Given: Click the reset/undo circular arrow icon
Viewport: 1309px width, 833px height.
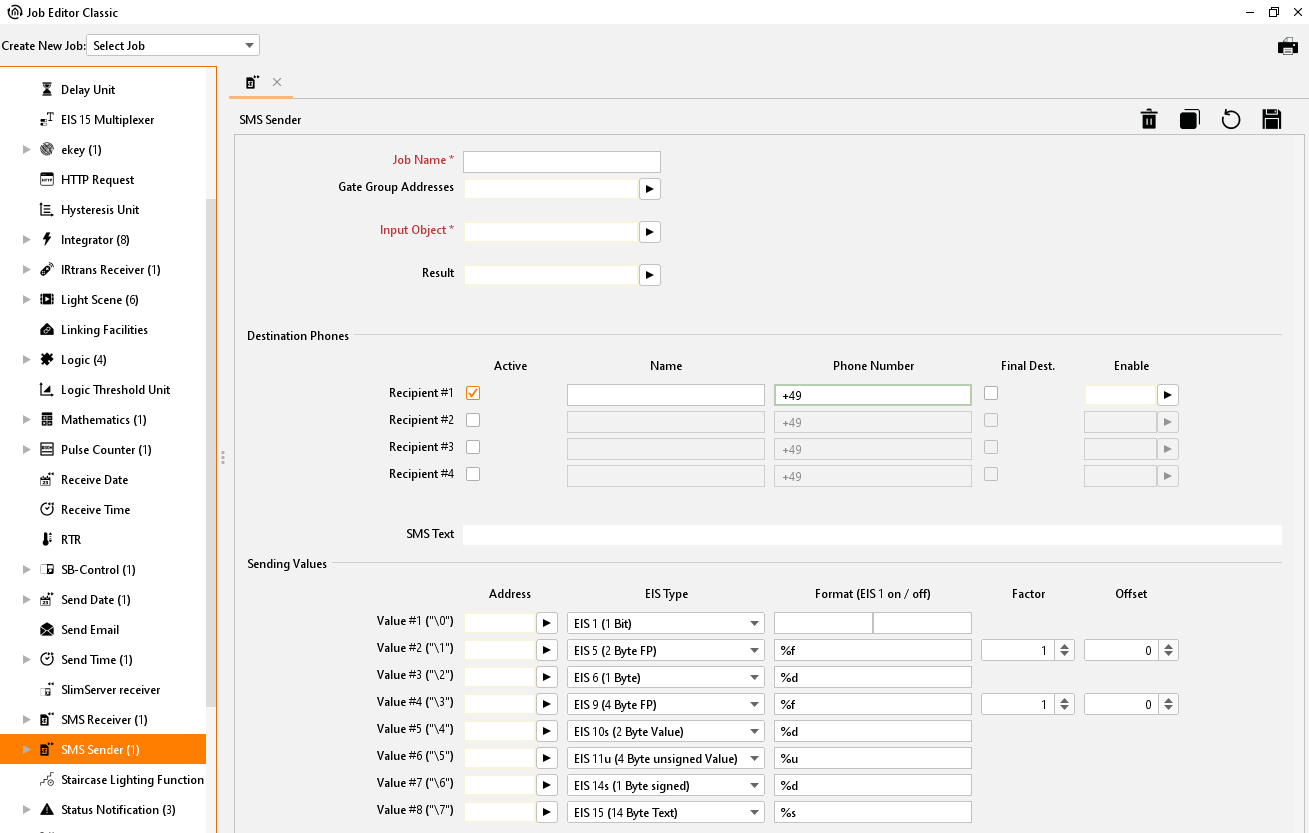Looking at the screenshot, I should (x=1231, y=120).
